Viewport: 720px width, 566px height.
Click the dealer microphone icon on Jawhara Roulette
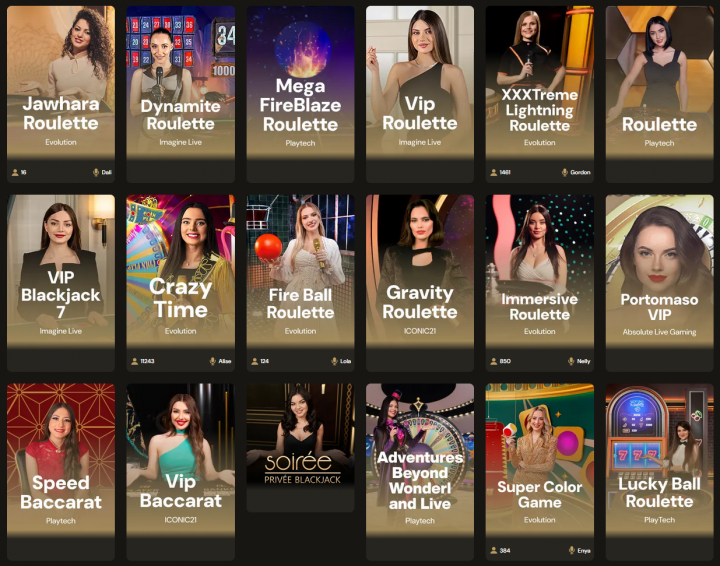96,173
